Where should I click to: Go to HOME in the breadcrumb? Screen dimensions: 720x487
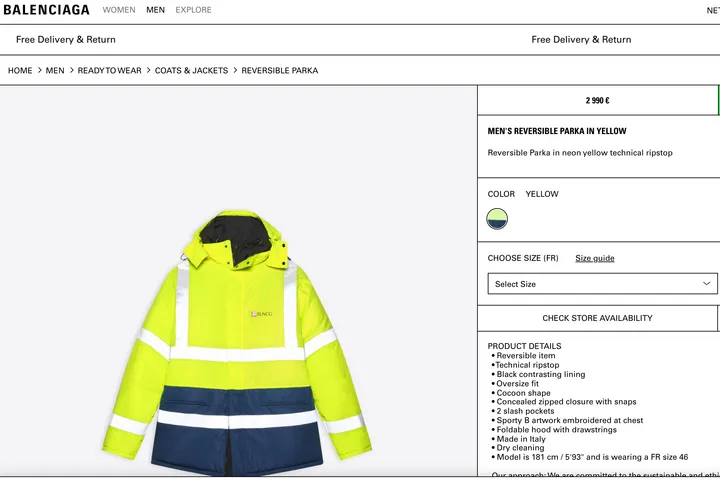20,71
